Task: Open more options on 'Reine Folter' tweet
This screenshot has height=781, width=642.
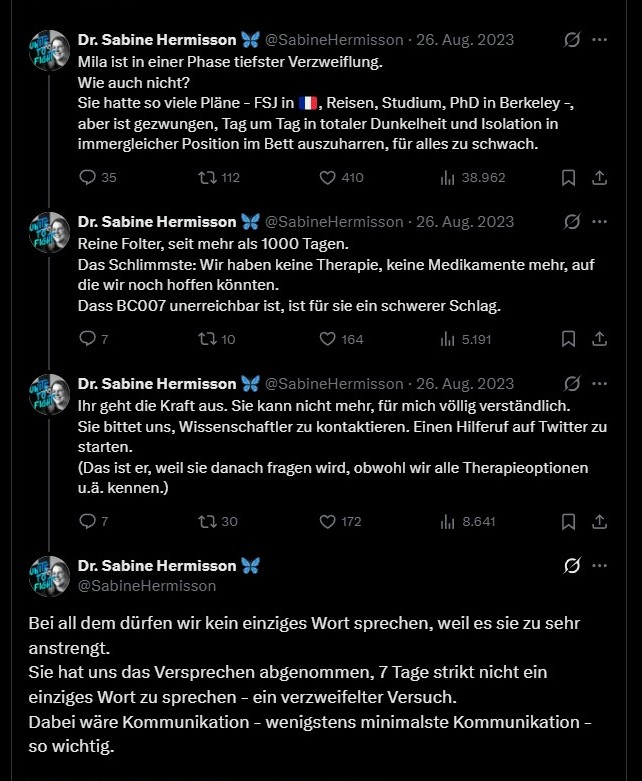Action: (x=600, y=221)
